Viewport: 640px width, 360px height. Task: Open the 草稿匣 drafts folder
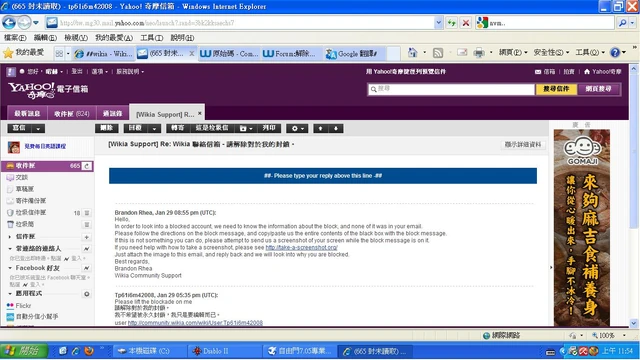tap(24, 189)
